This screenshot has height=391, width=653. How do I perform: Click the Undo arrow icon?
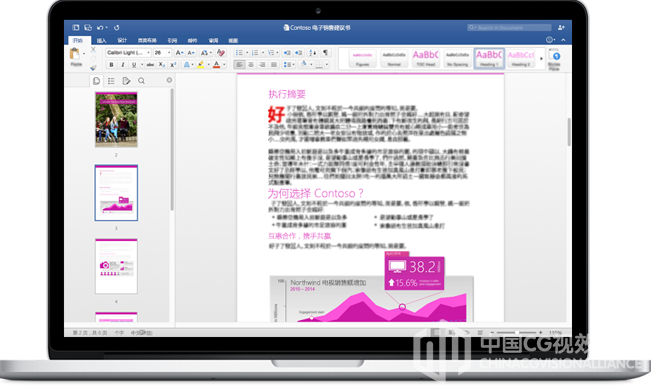click(100, 27)
